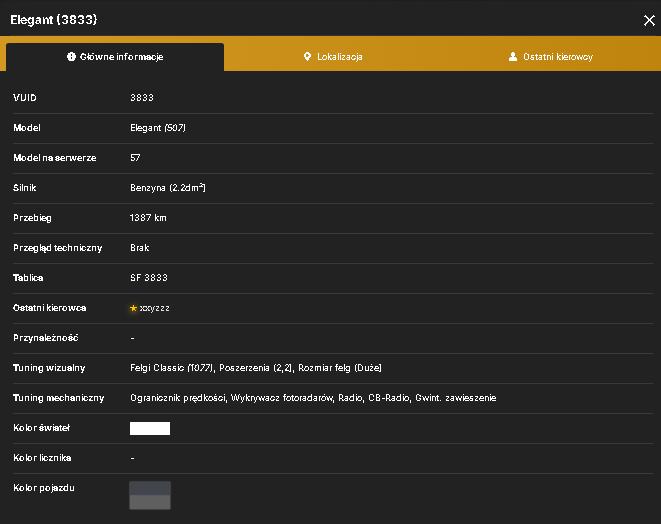Viewport: 661px width, 524px height.
Task: Open last driver xxyzzz profile
Action: [154, 308]
